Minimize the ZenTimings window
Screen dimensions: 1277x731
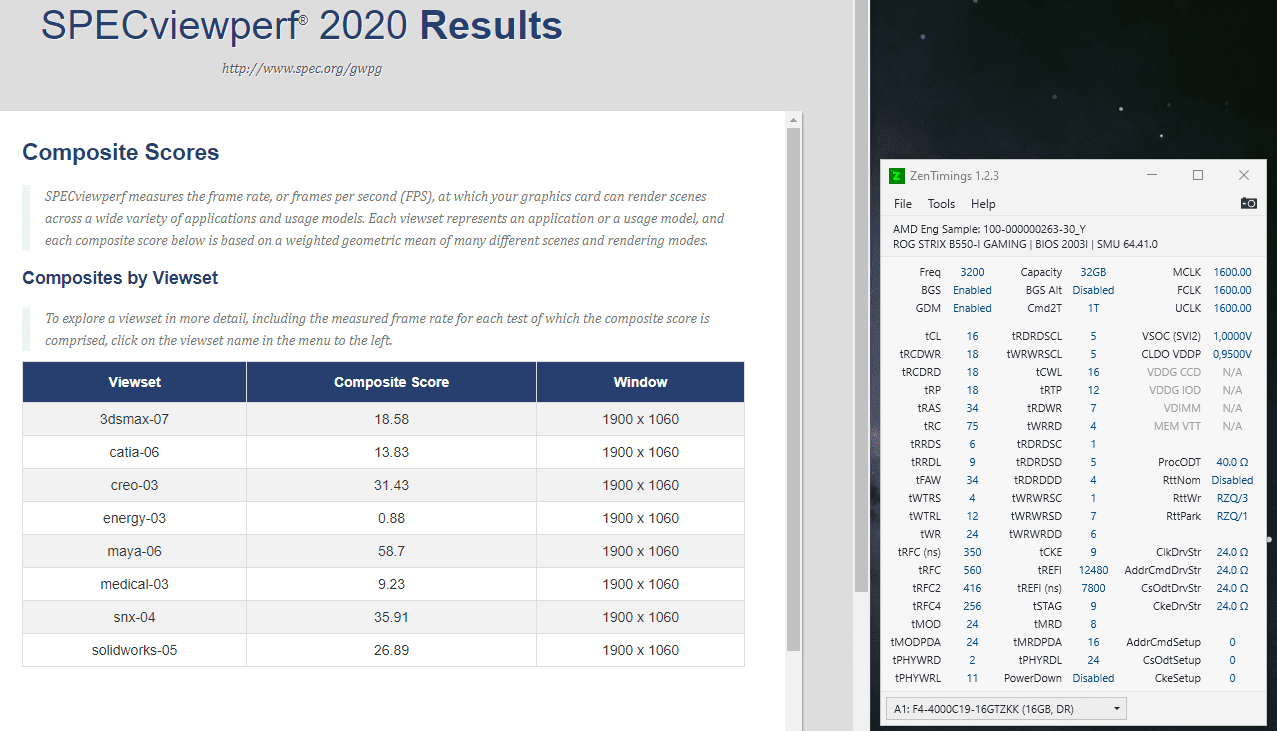coord(1152,176)
